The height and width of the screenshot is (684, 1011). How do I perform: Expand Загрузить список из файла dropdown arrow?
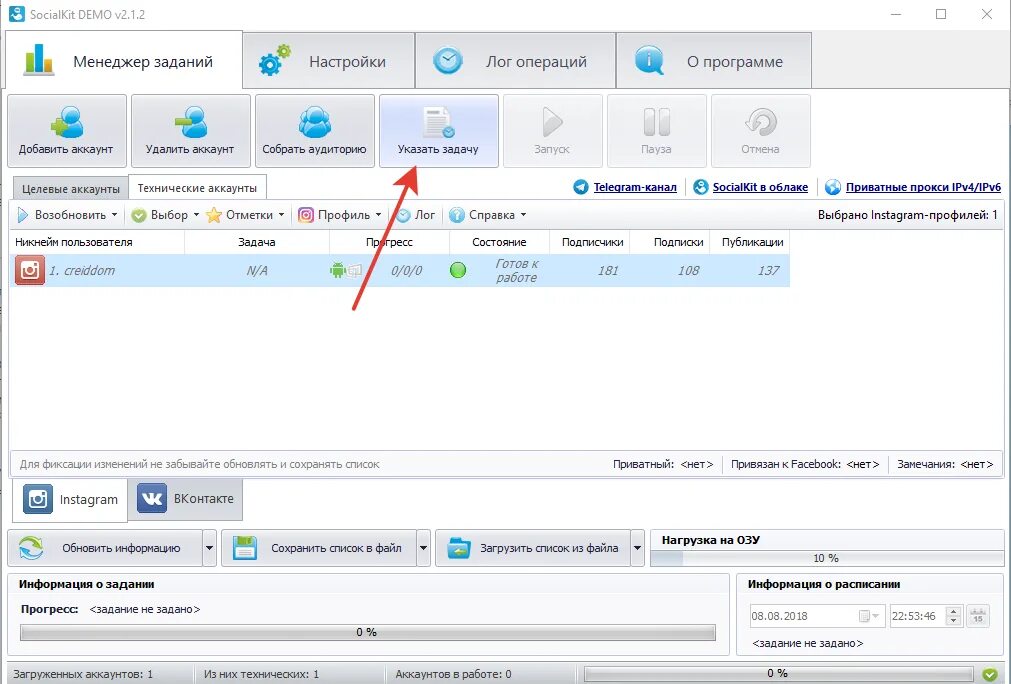click(638, 548)
